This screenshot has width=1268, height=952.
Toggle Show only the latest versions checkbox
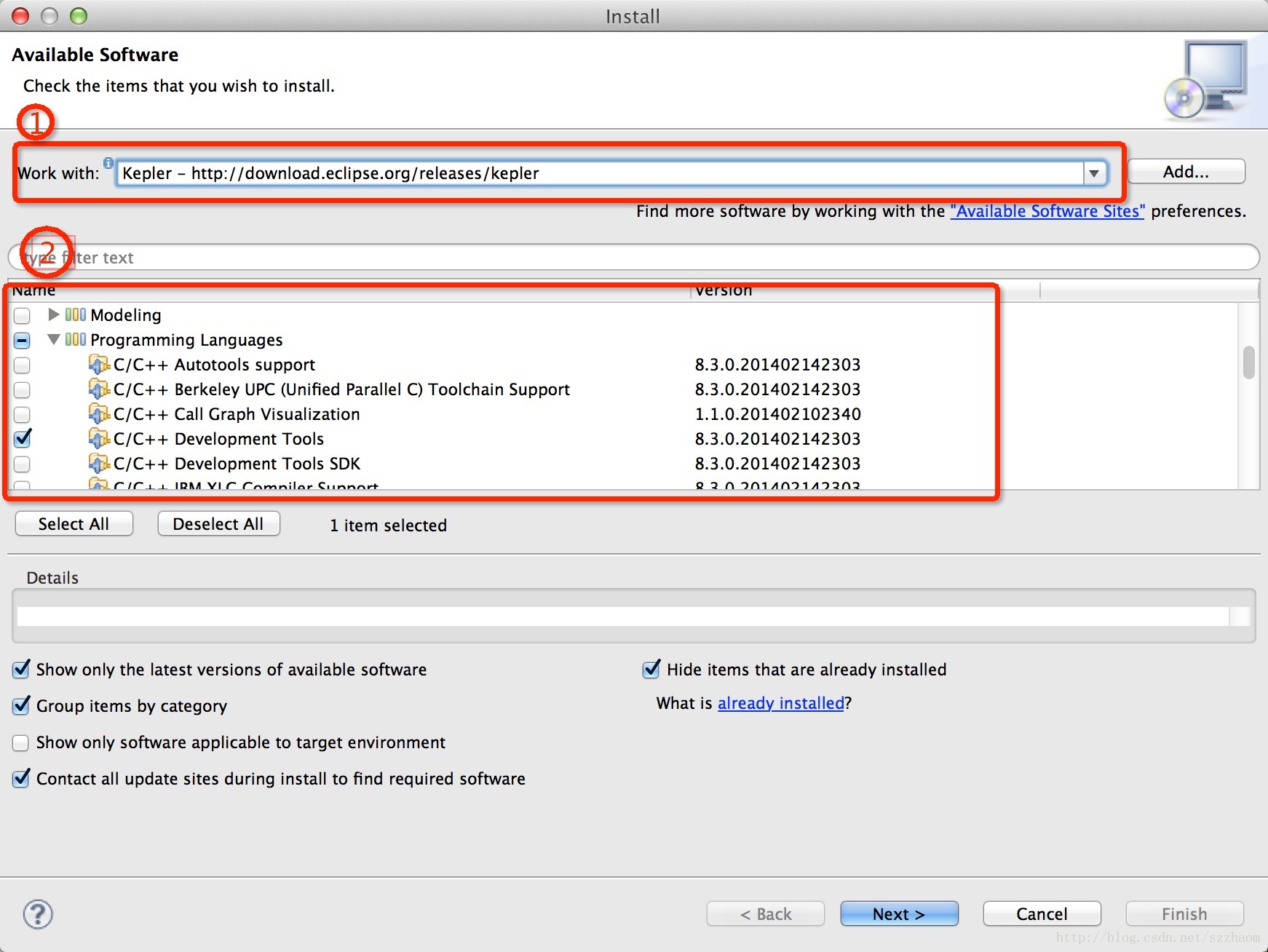pos(22,669)
